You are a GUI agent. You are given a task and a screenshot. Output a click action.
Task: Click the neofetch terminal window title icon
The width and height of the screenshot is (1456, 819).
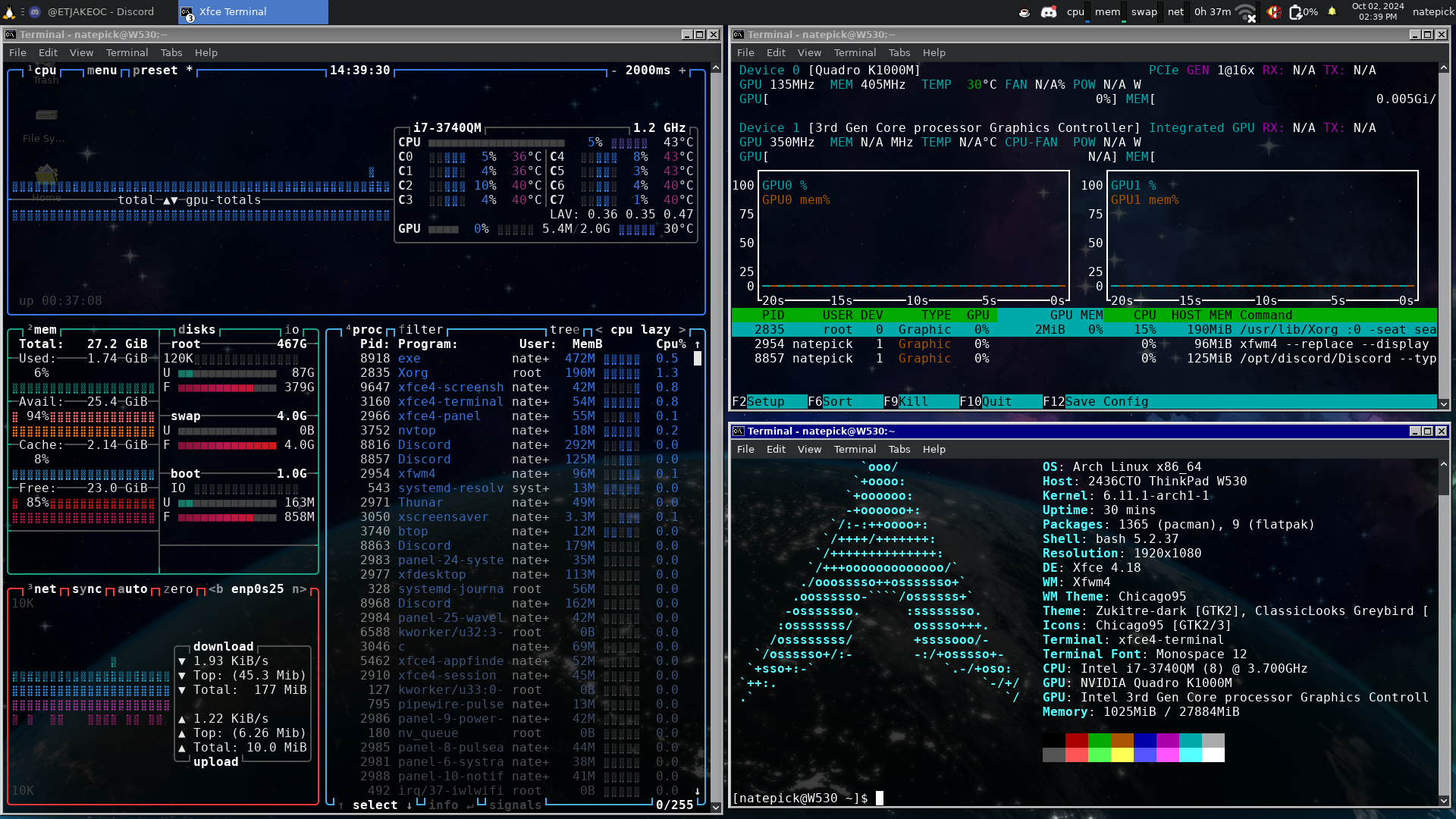(x=739, y=431)
